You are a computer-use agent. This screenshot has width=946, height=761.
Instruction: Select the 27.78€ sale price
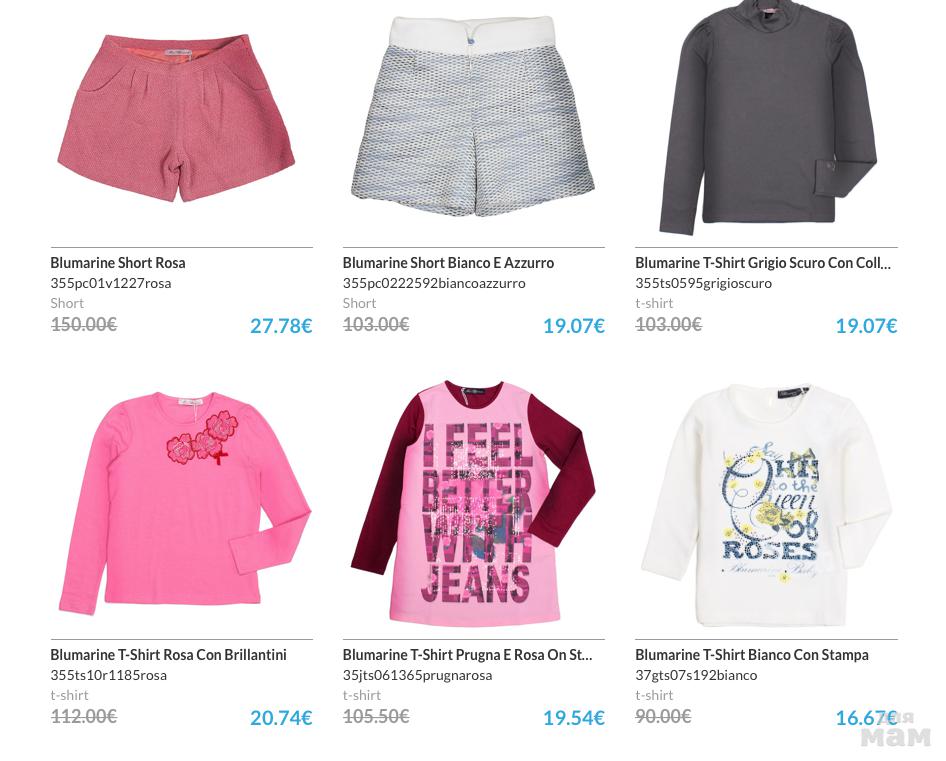click(281, 326)
